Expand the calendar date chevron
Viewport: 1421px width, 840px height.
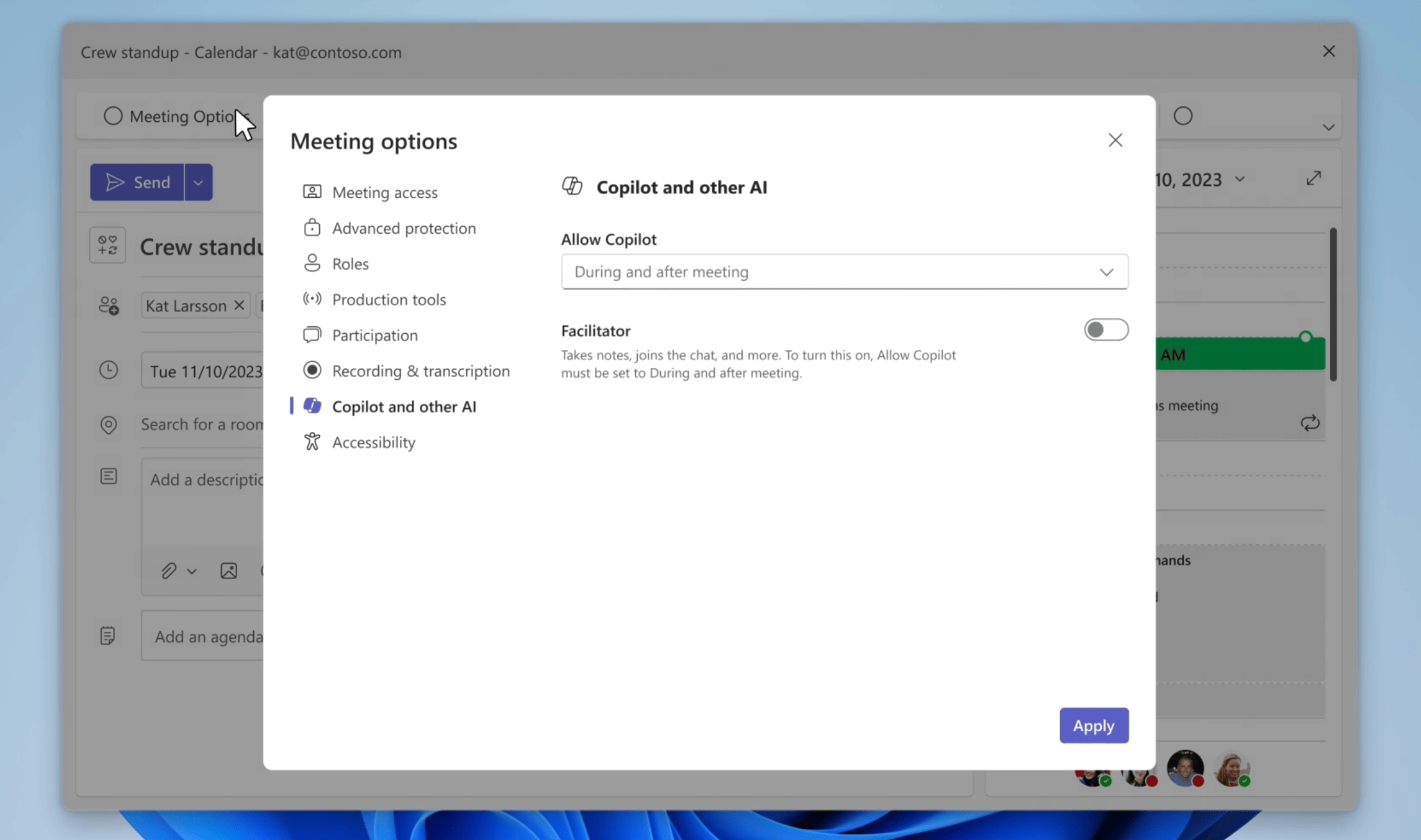[x=1240, y=179]
